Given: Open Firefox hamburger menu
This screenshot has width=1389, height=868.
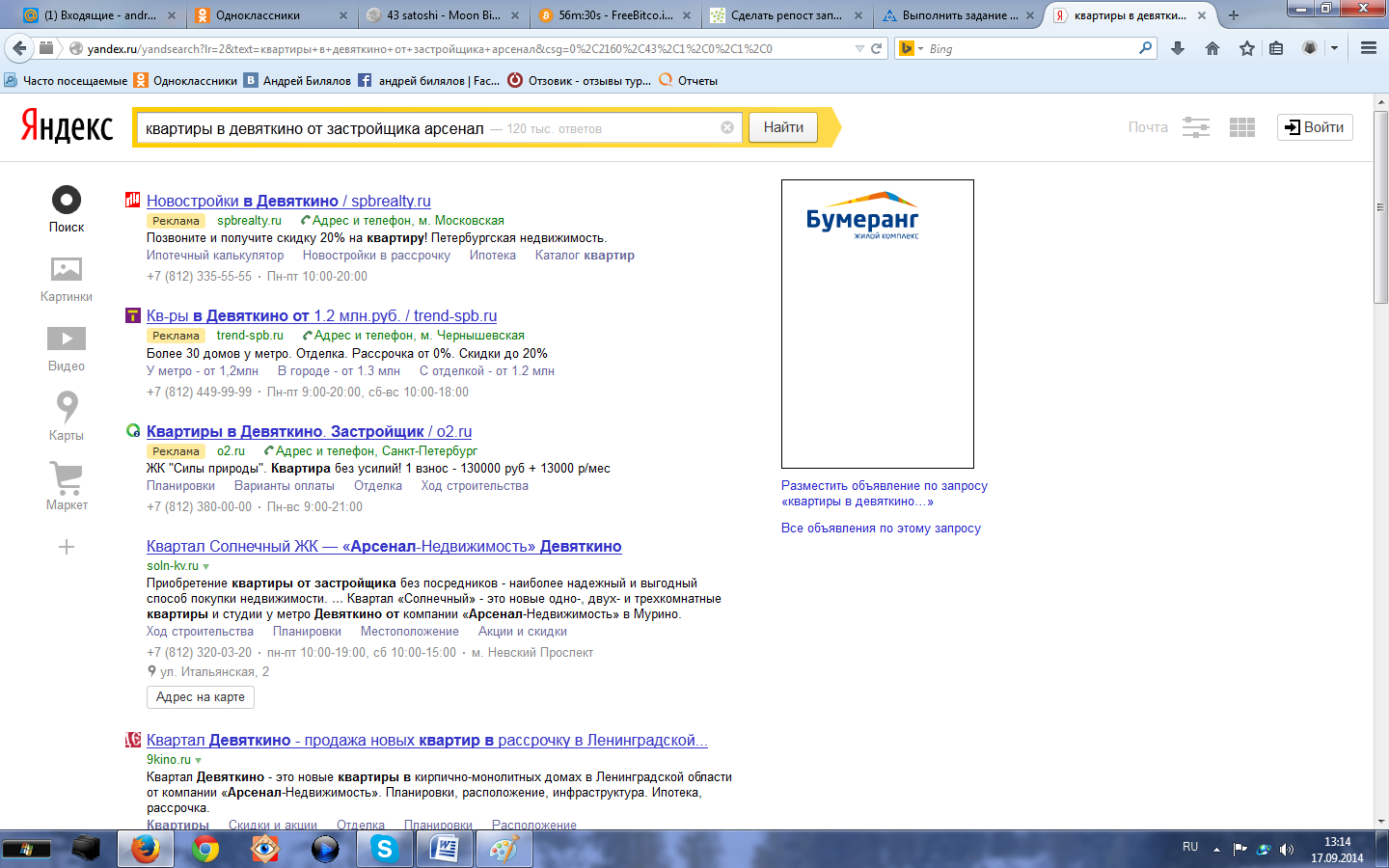Looking at the screenshot, I should coord(1368,48).
